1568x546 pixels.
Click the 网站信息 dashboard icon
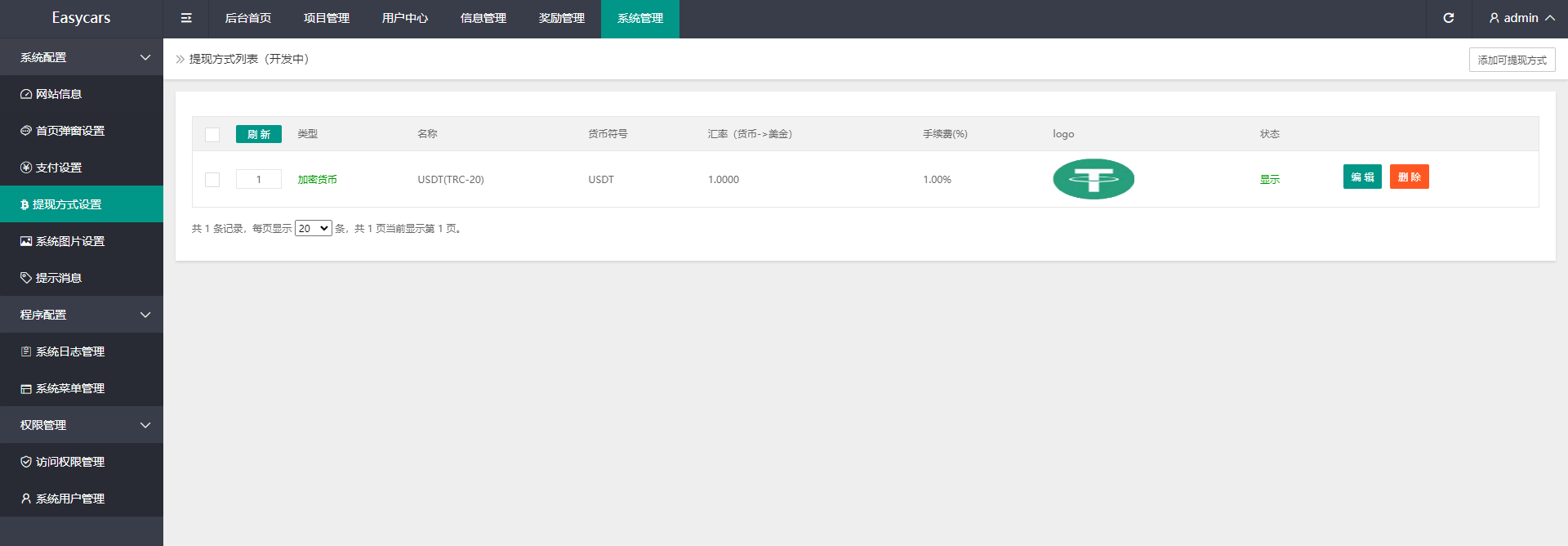(26, 95)
